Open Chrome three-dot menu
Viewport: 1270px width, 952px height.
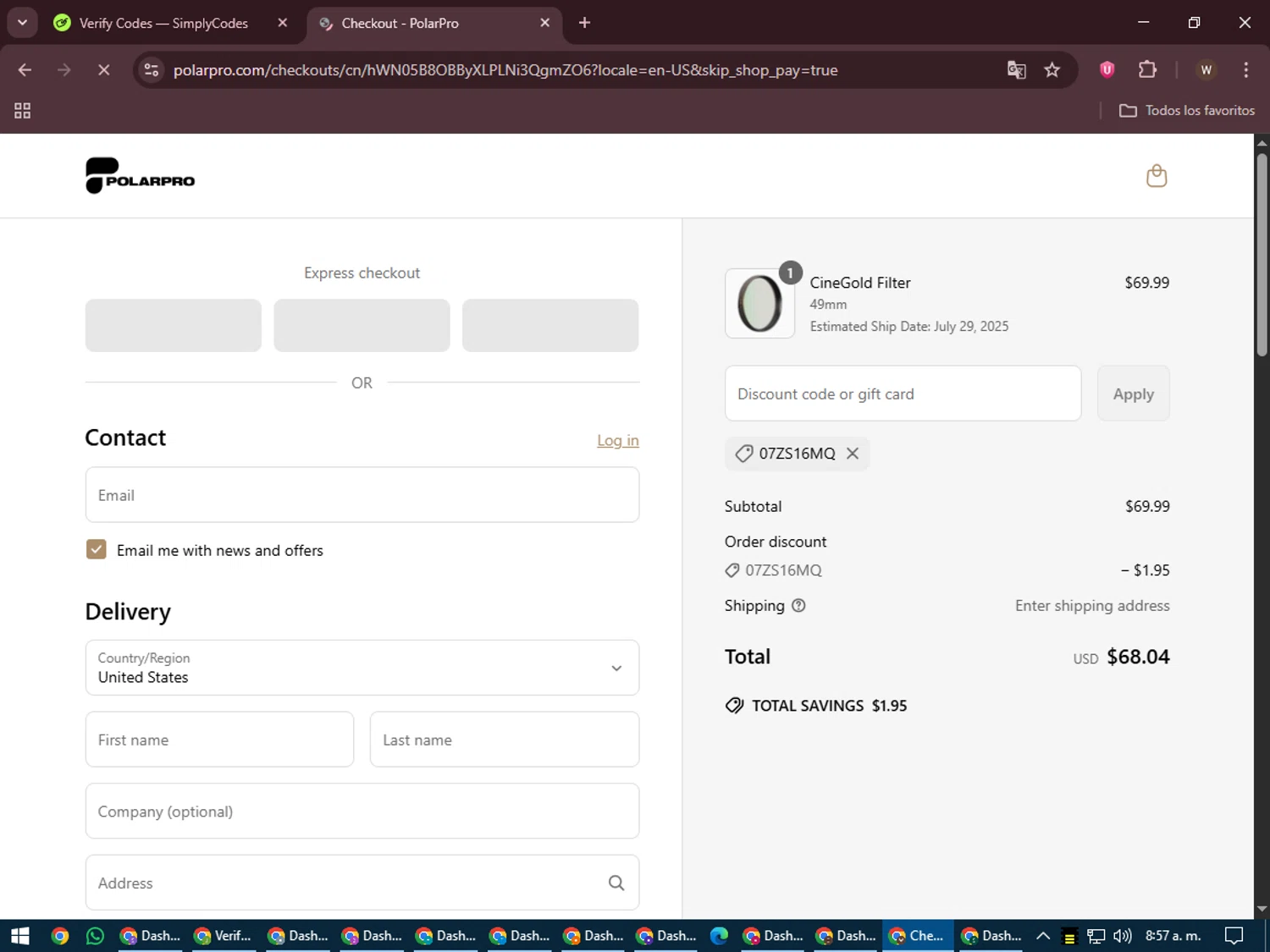click(x=1245, y=69)
